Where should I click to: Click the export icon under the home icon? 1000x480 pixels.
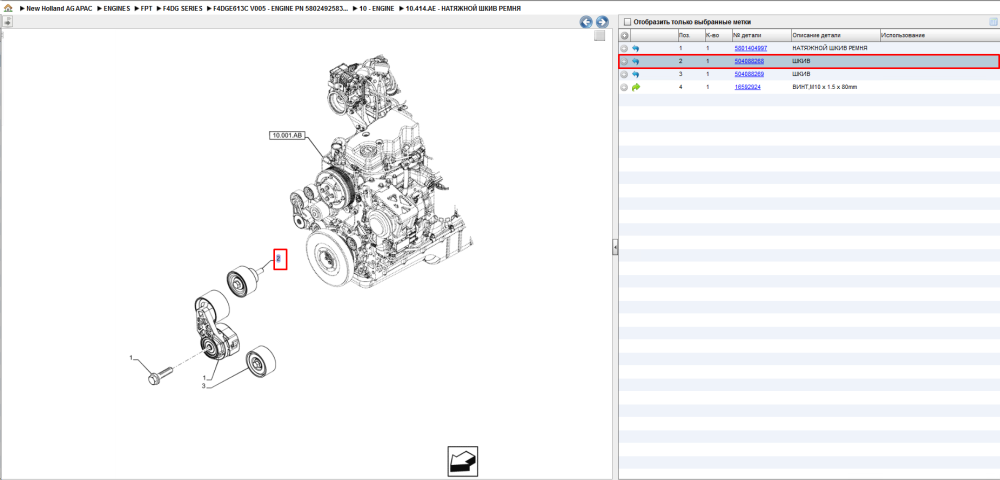point(7,22)
